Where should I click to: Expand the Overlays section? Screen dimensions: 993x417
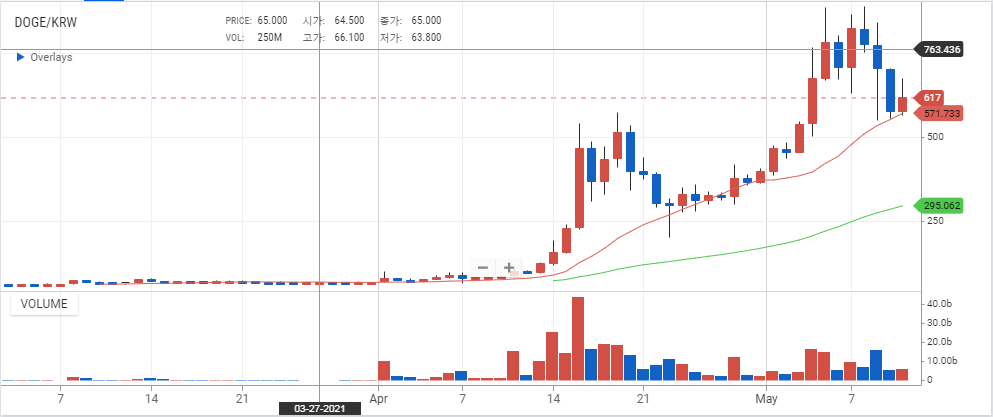coord(44,57)
